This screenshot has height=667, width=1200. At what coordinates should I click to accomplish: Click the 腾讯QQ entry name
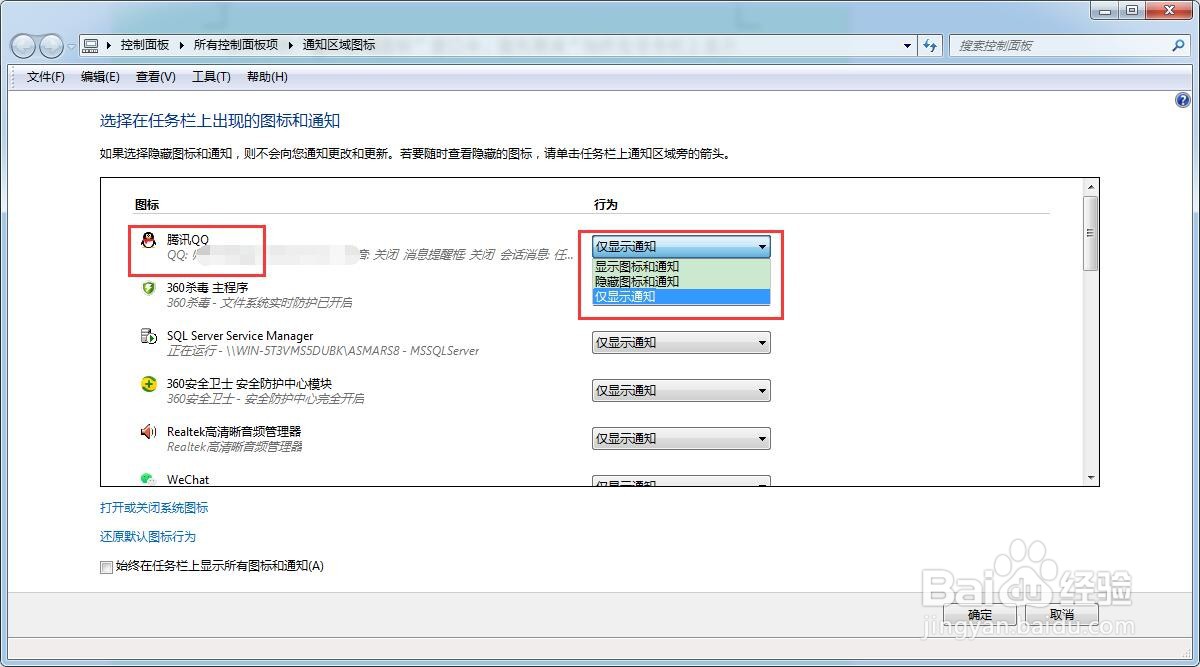pos(188,240)
